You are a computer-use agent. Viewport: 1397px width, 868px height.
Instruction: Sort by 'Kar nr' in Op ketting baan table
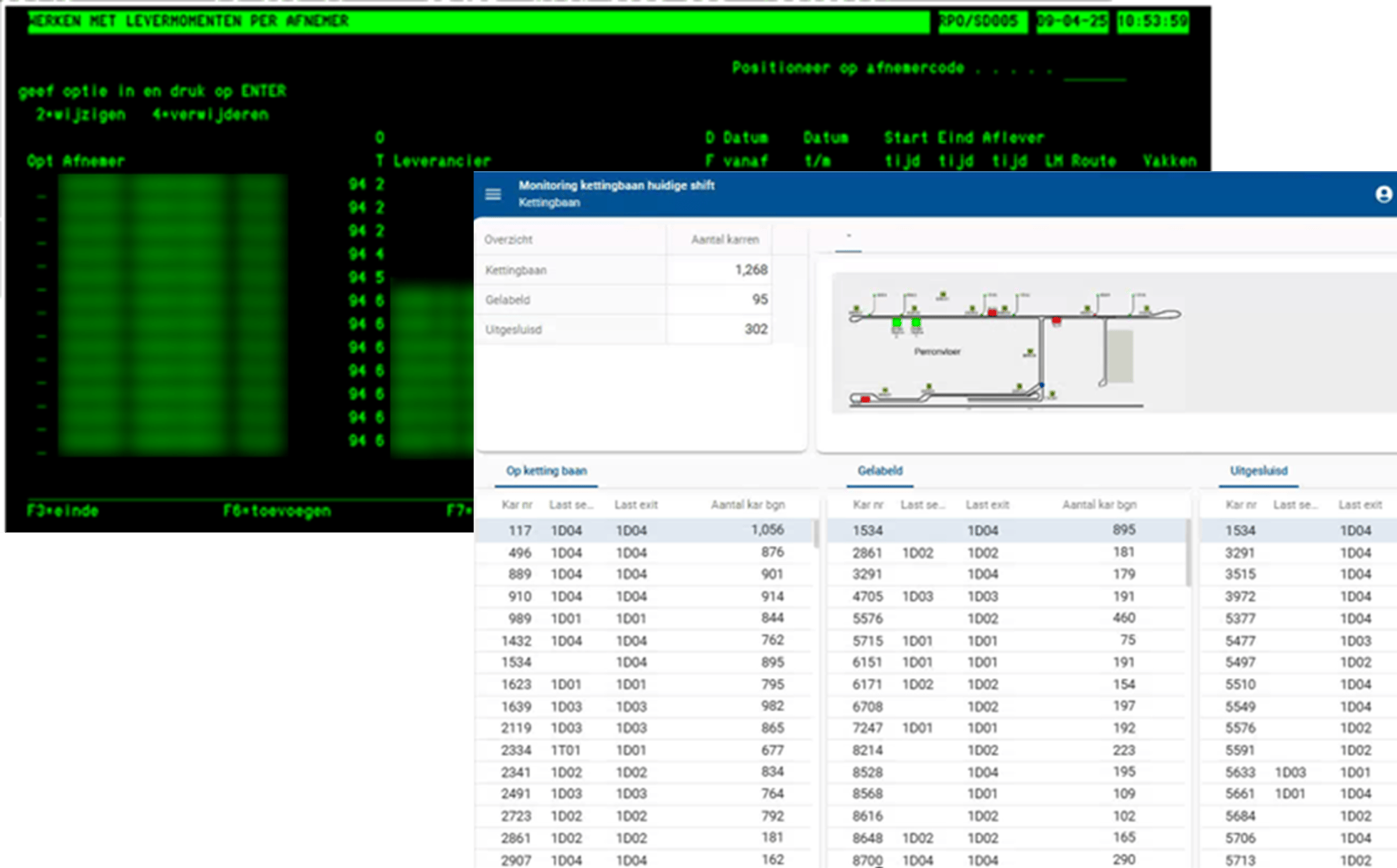pyautogui.click(x=517, y=504)
